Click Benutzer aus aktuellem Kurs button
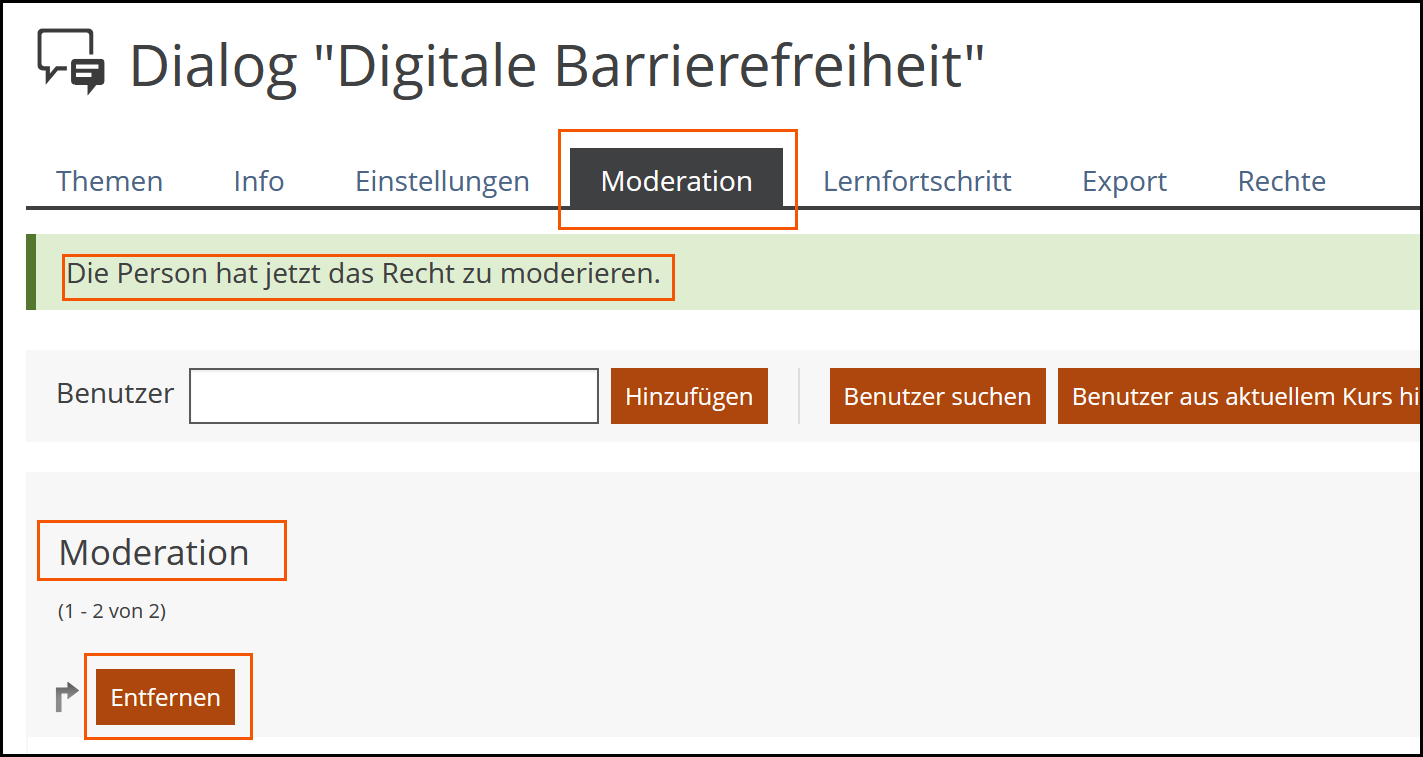1423x757 pixels. (x=1240, y=396)
